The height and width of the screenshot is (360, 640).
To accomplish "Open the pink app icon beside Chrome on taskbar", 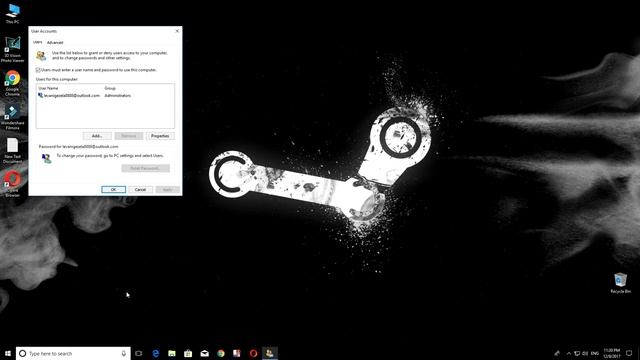I will (237, 353).
